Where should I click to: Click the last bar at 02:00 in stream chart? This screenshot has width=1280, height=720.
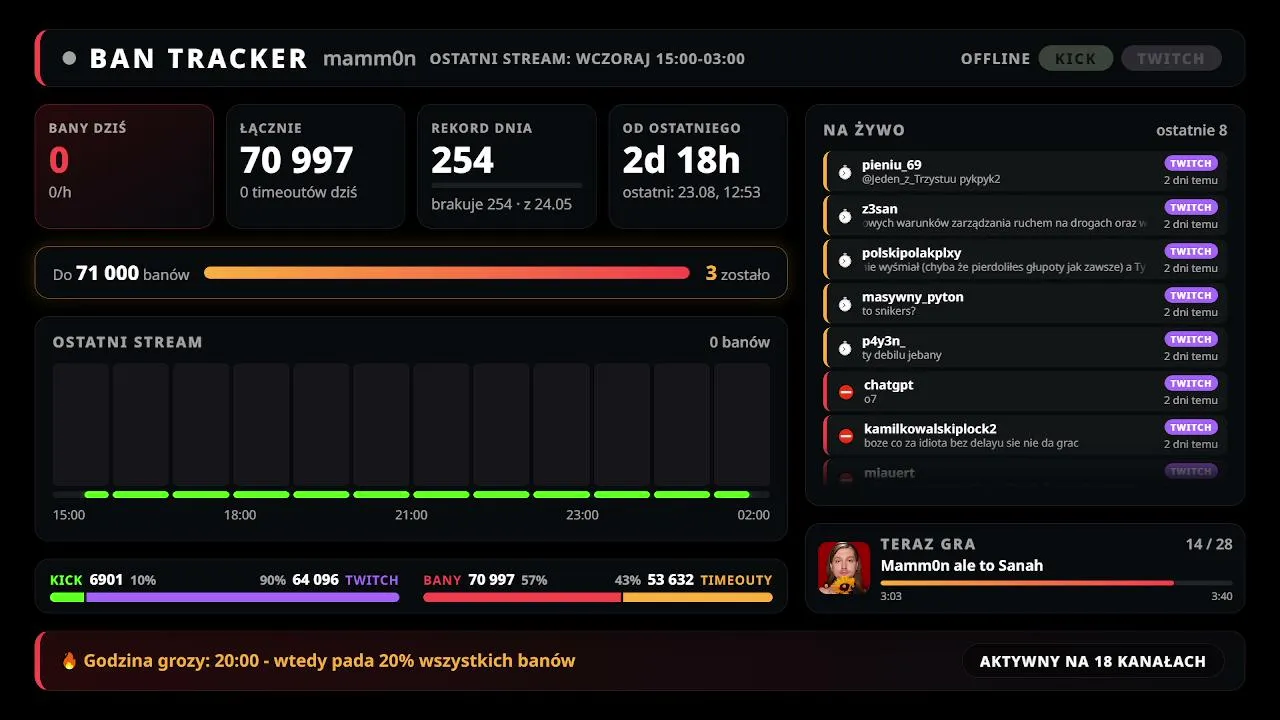pos(742,425)
